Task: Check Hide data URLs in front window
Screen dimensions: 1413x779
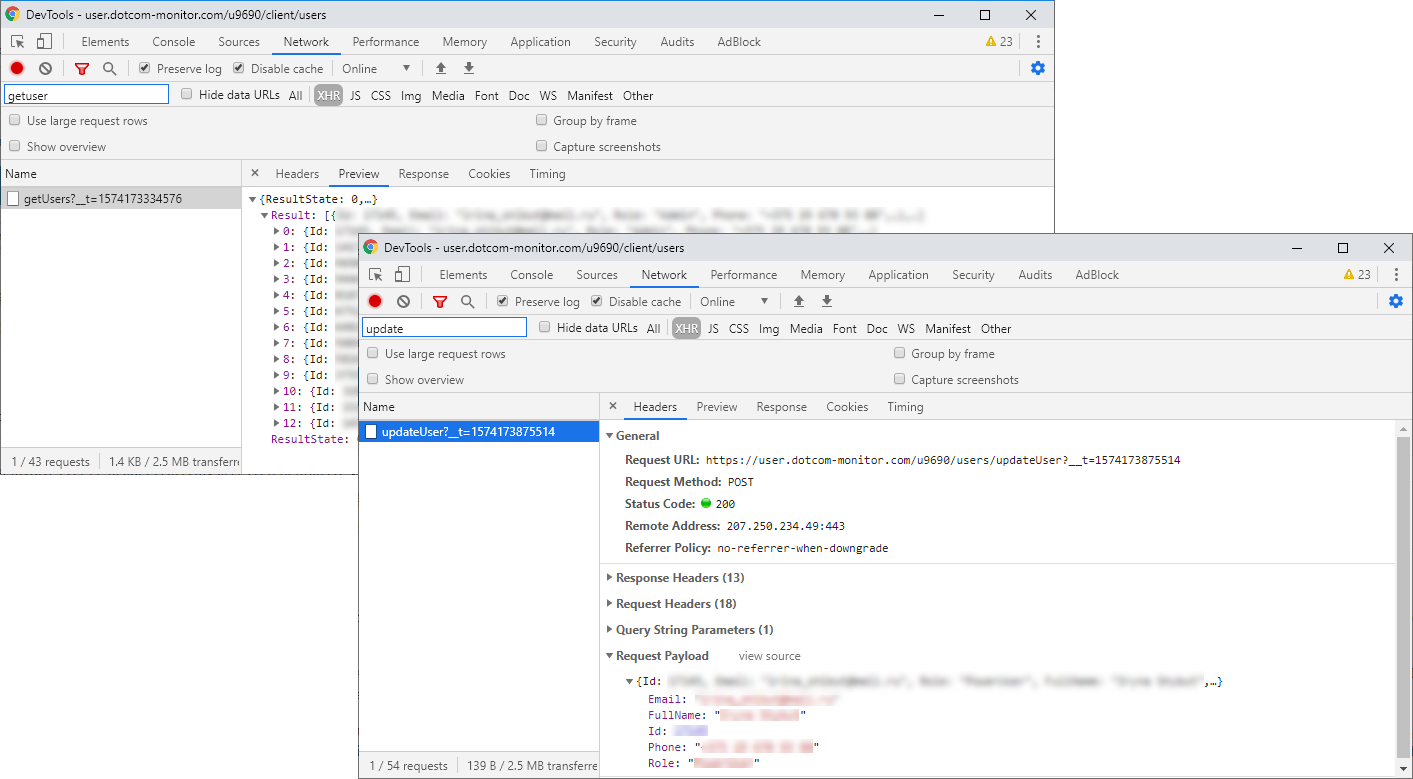Action: pyautogui.click(x=545, y=327)
